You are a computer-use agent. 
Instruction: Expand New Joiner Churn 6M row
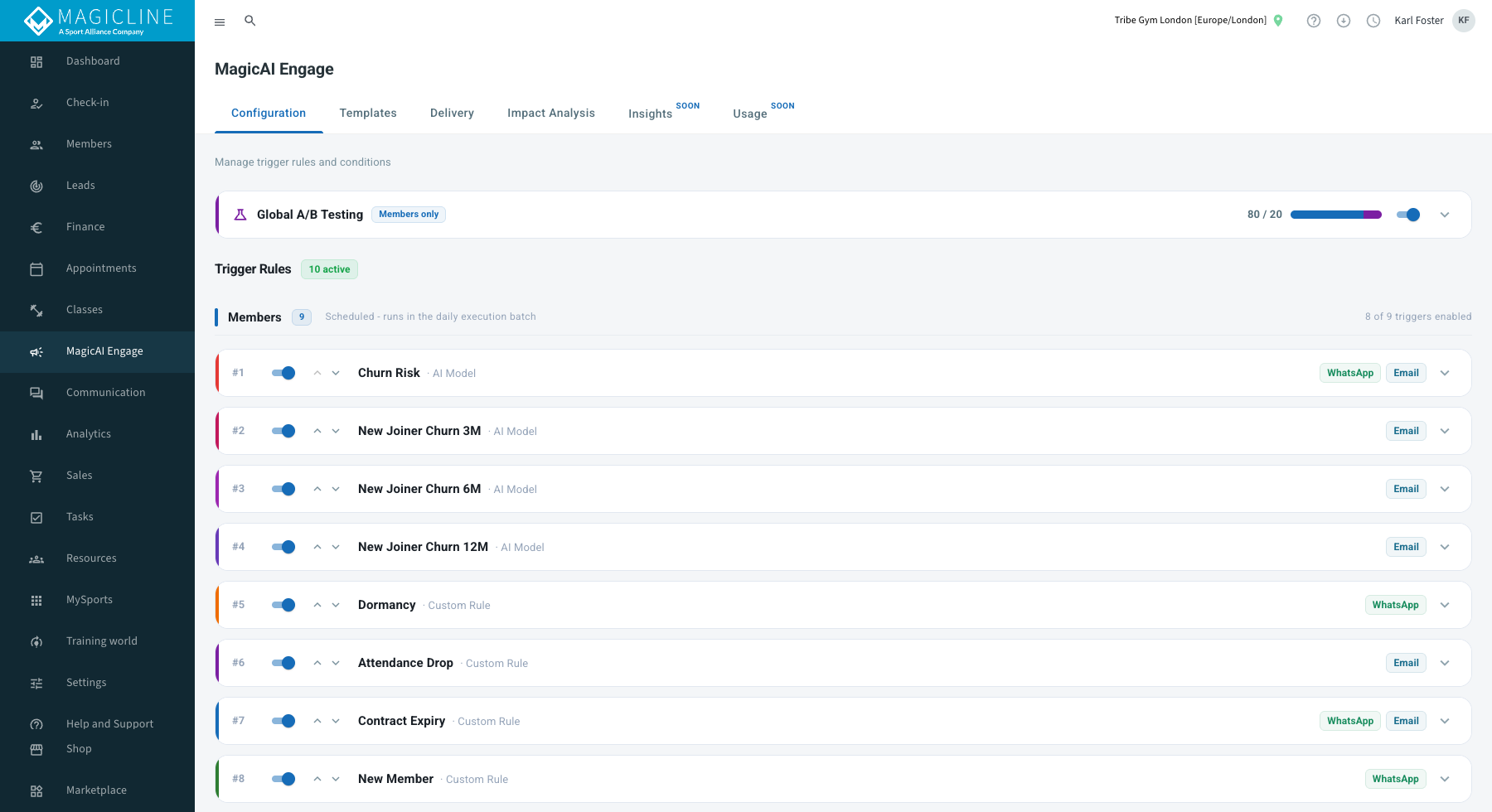1445,489
